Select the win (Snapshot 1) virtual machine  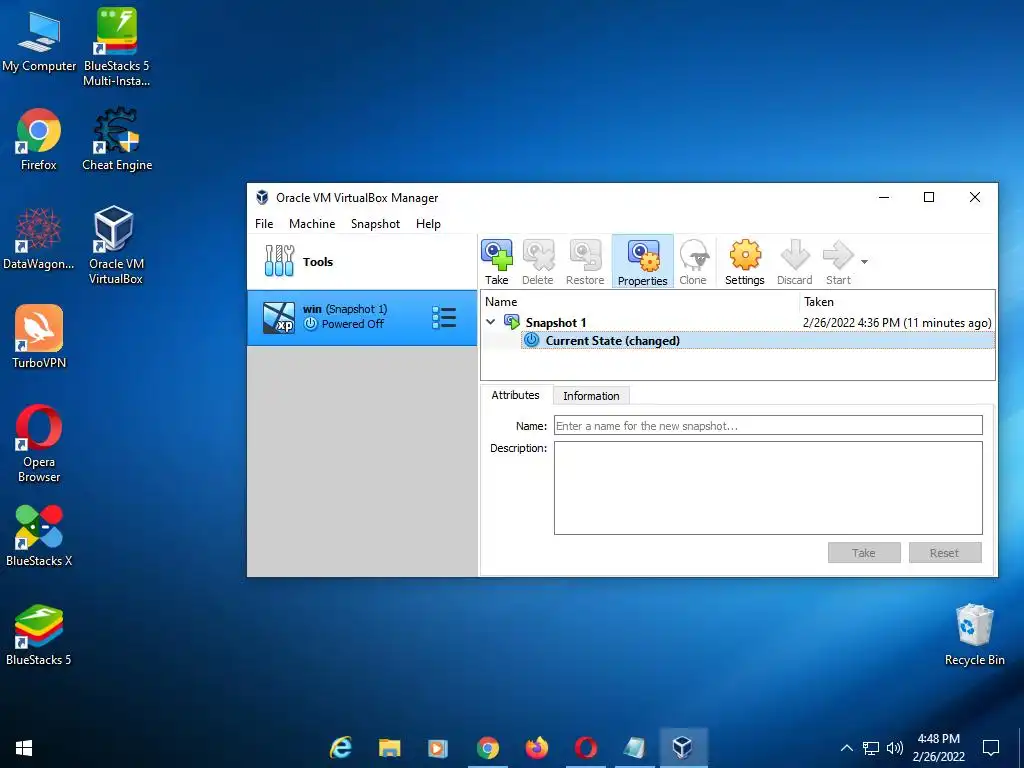[362, 317]
